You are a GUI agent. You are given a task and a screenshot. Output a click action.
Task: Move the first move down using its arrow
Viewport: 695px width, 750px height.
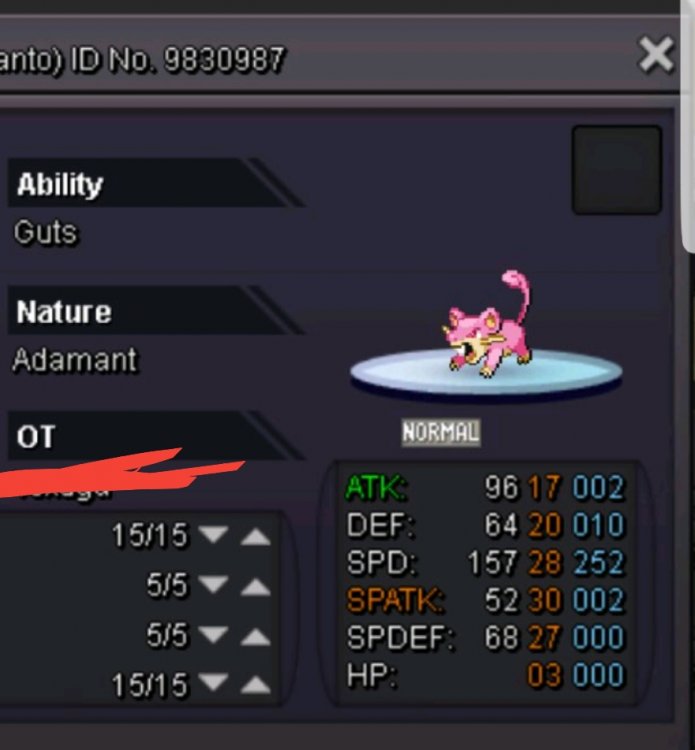tap(213, 534)
